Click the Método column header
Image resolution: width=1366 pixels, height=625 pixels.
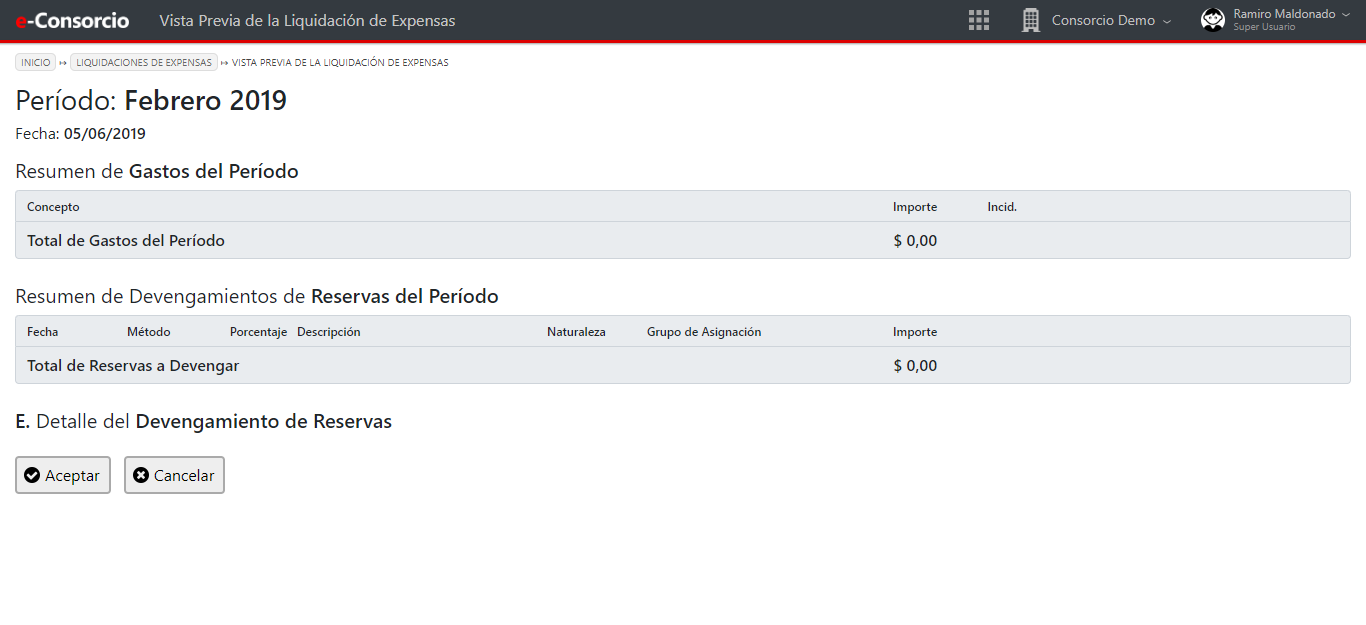coord(148,332)
